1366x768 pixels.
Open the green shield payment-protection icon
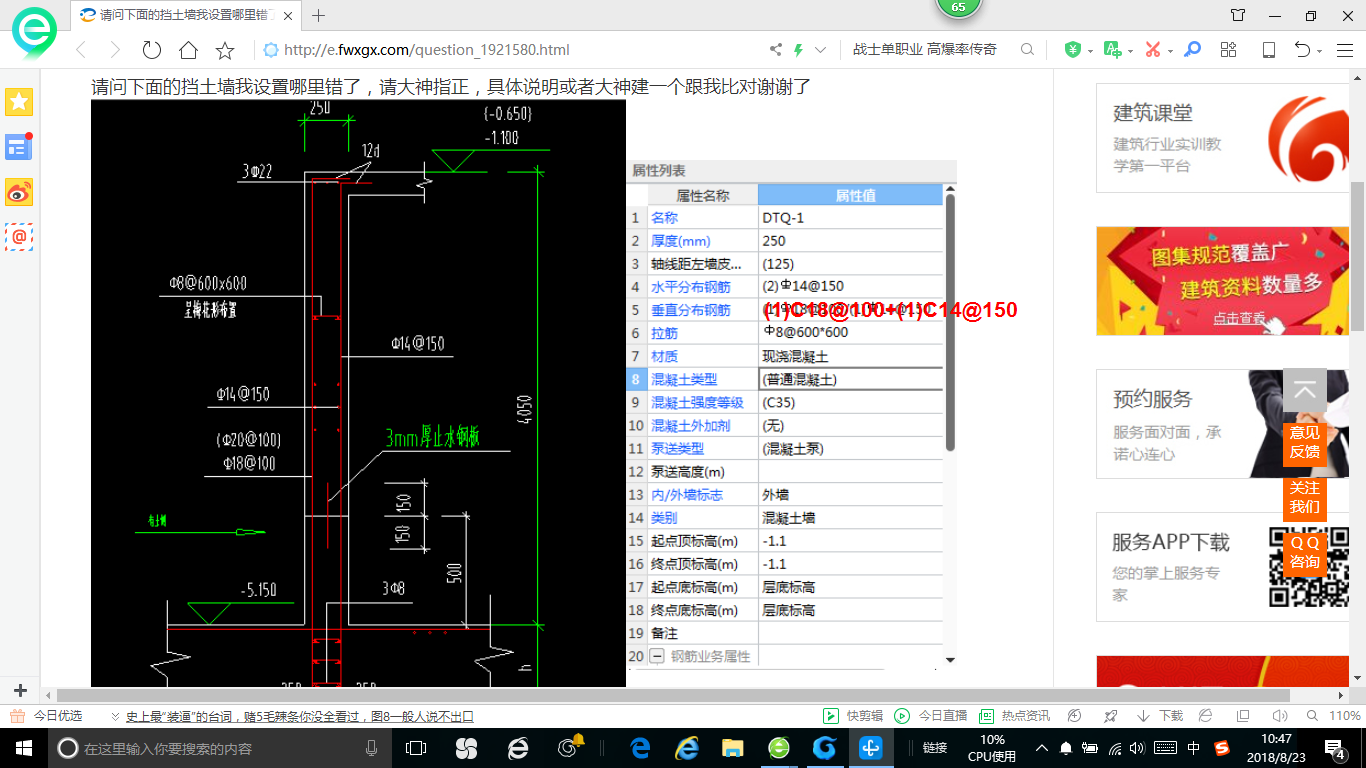(x=1072, y=50)
